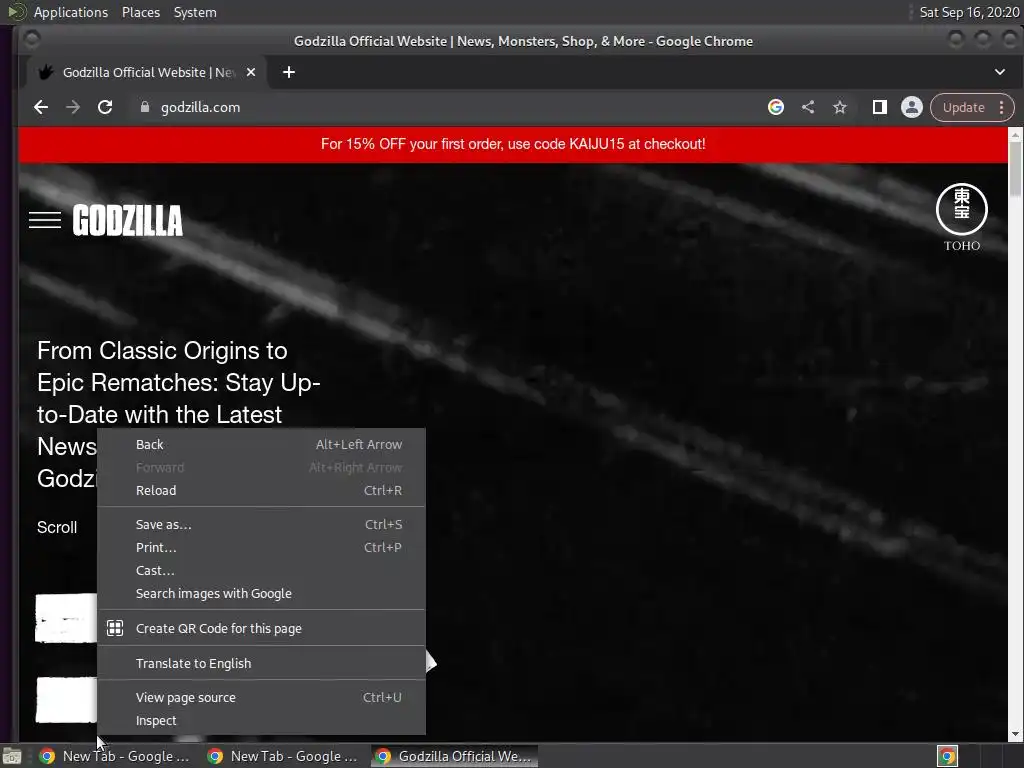This screenshot has height=768, width=1024.
Task: Select Reload from context menu
Action: coord(261,490)
